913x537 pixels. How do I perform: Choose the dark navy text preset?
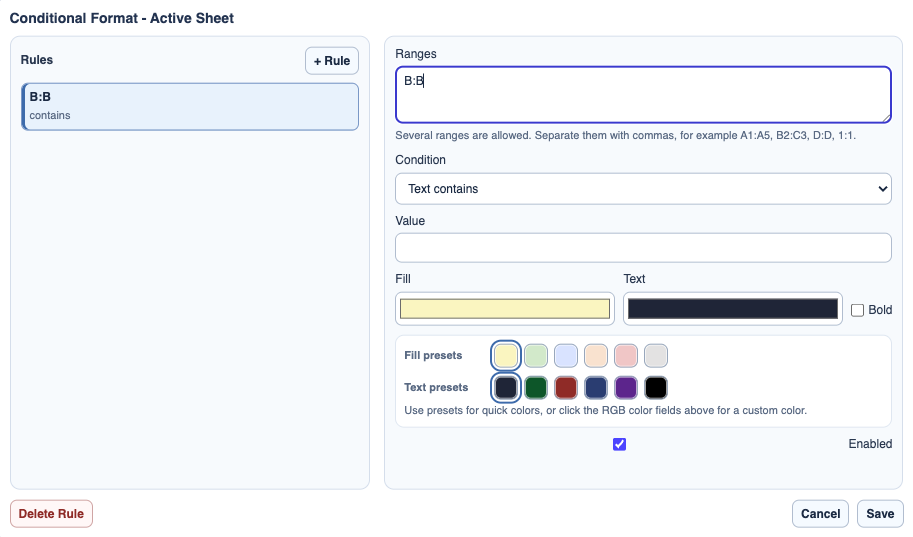point(505,388)
